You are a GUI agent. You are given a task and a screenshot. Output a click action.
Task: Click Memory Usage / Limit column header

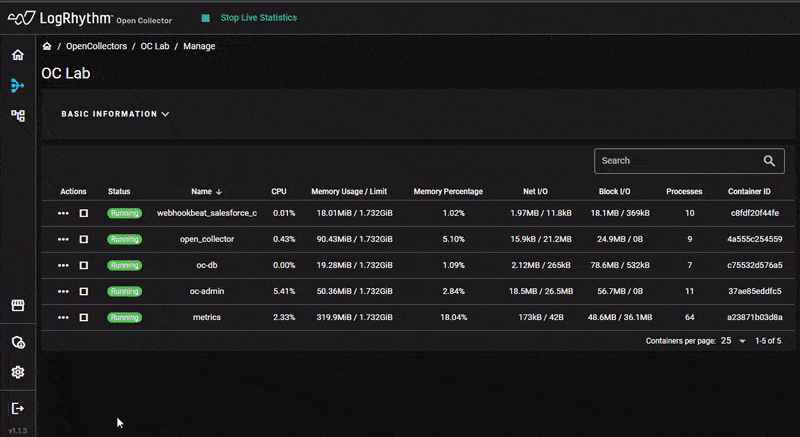[x=349, y=192]
